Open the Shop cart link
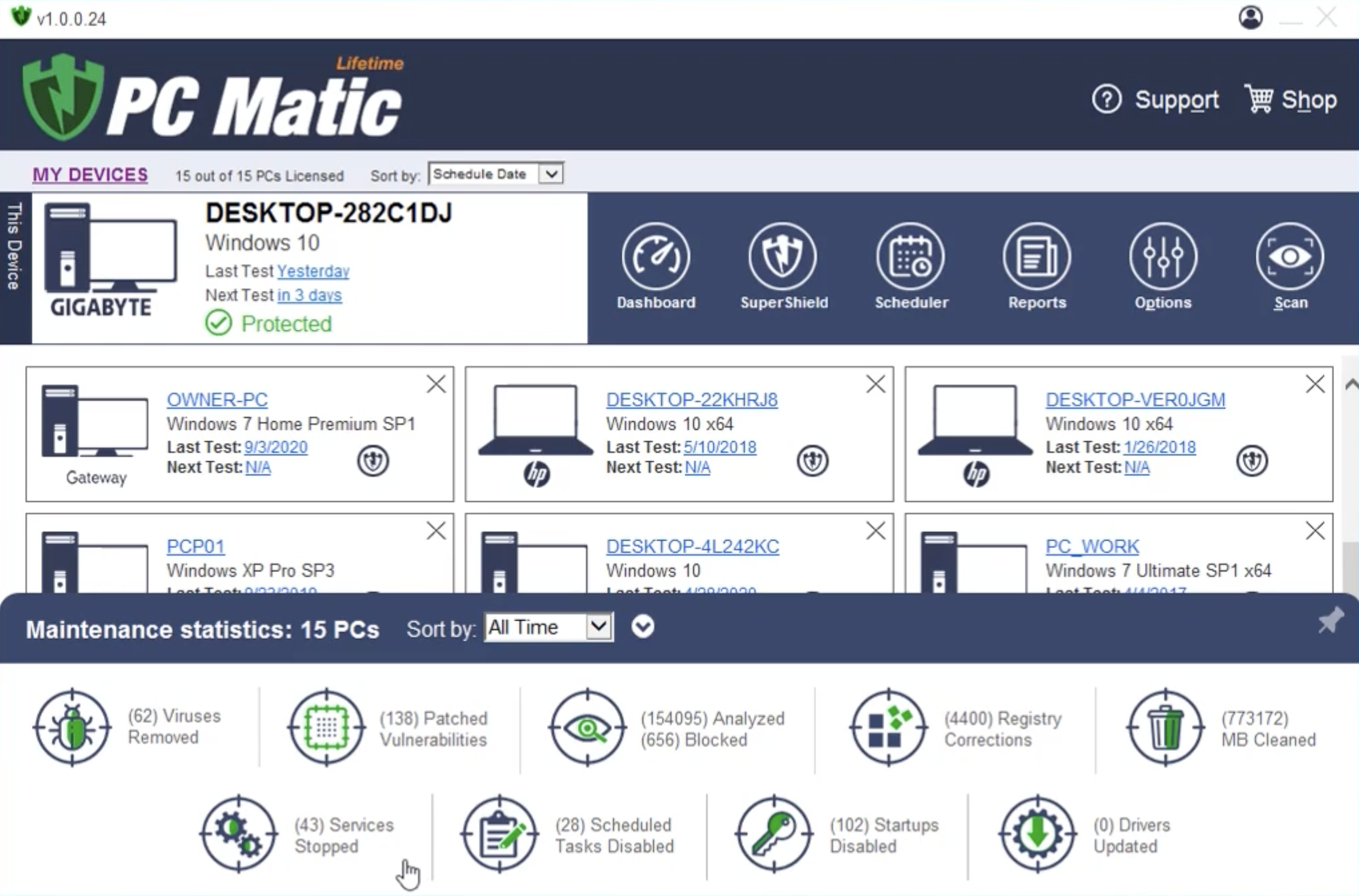 point(1291,99)
